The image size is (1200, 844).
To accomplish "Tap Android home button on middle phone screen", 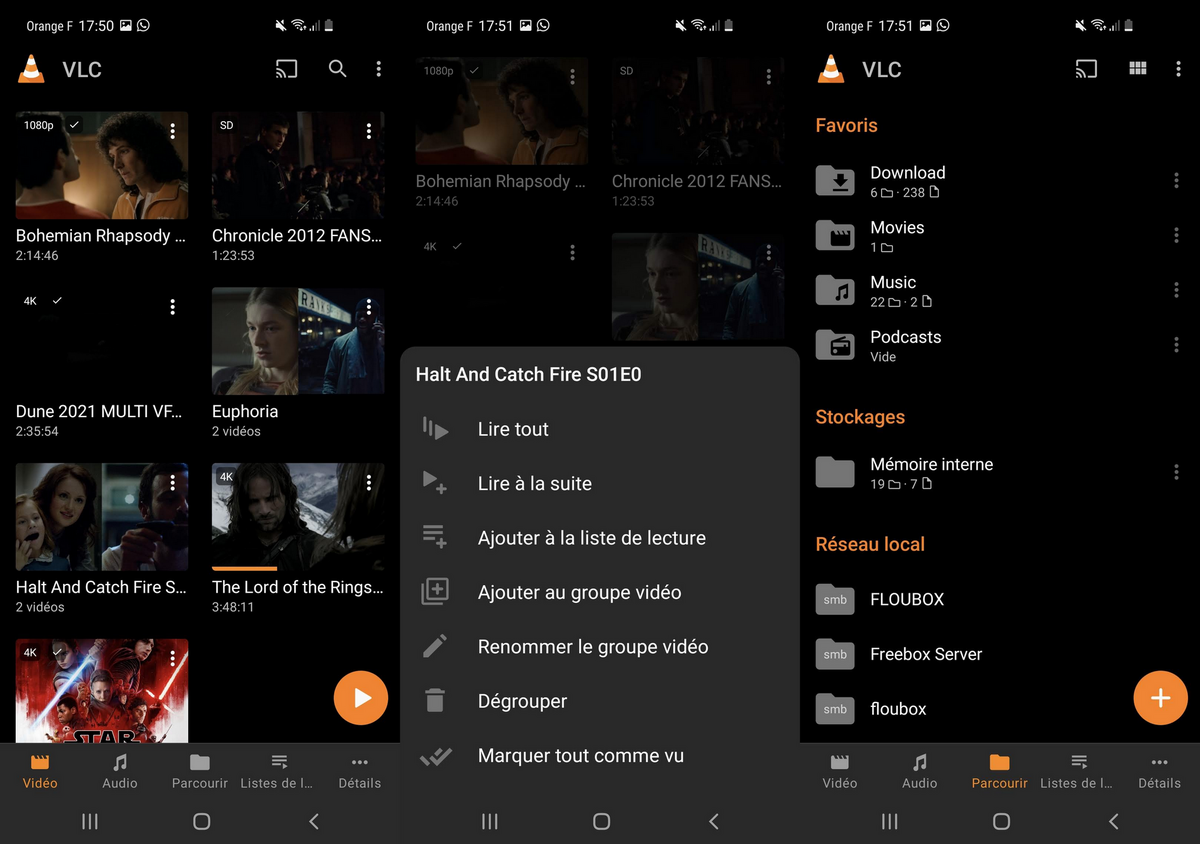I will coord(601,821).
